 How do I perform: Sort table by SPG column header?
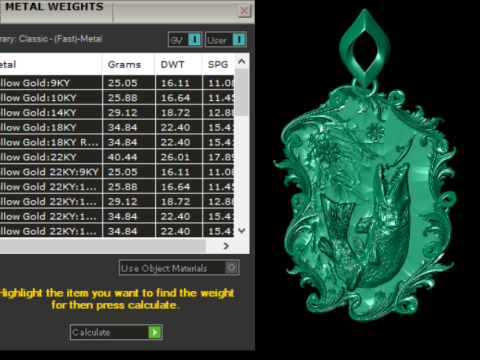(x=218, y=64)
